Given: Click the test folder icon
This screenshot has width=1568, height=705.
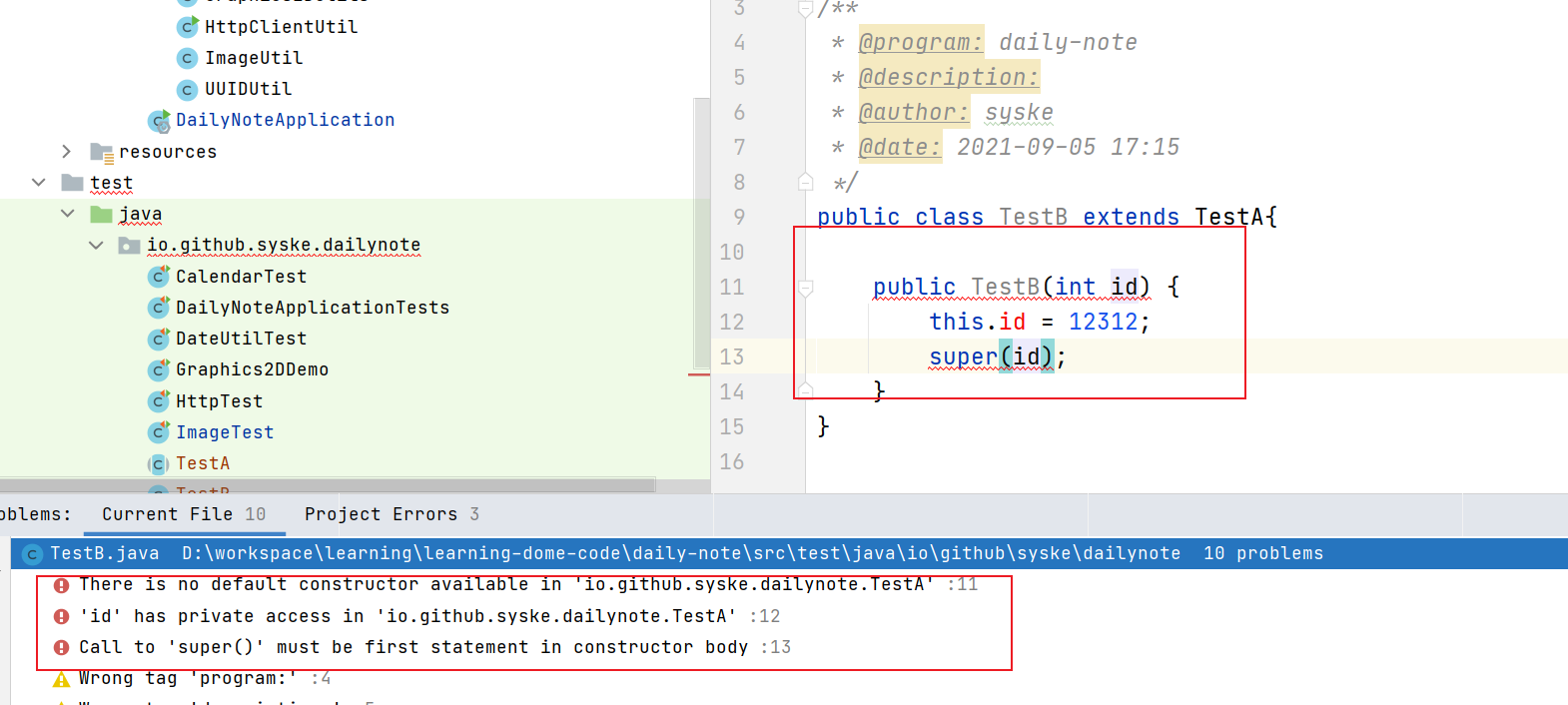Looking at the screenshot, I should (72, 183).
